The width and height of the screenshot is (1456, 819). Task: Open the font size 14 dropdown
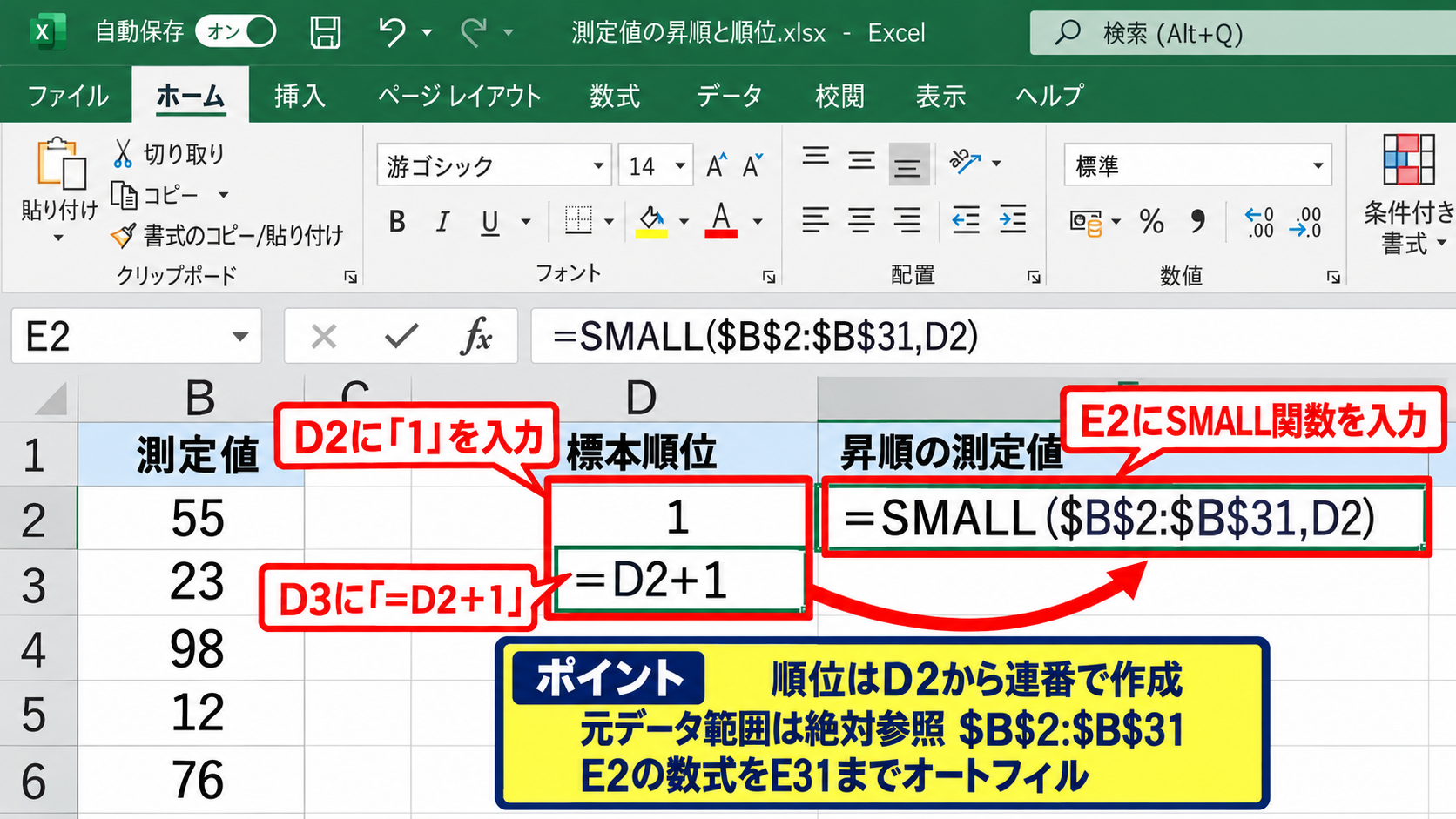tap(680, 165)
